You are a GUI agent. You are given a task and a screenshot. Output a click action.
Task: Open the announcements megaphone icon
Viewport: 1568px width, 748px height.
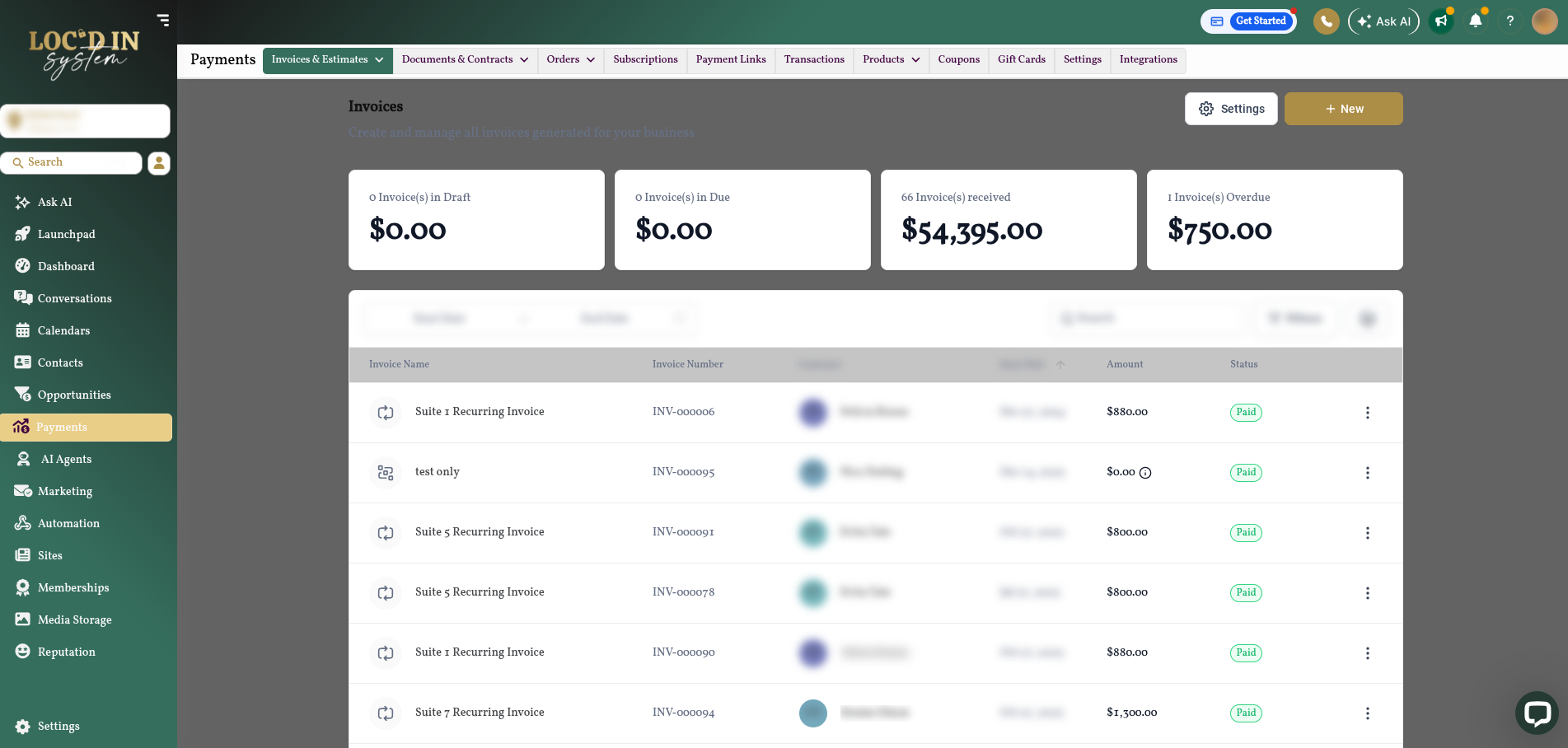[1441, 21]
